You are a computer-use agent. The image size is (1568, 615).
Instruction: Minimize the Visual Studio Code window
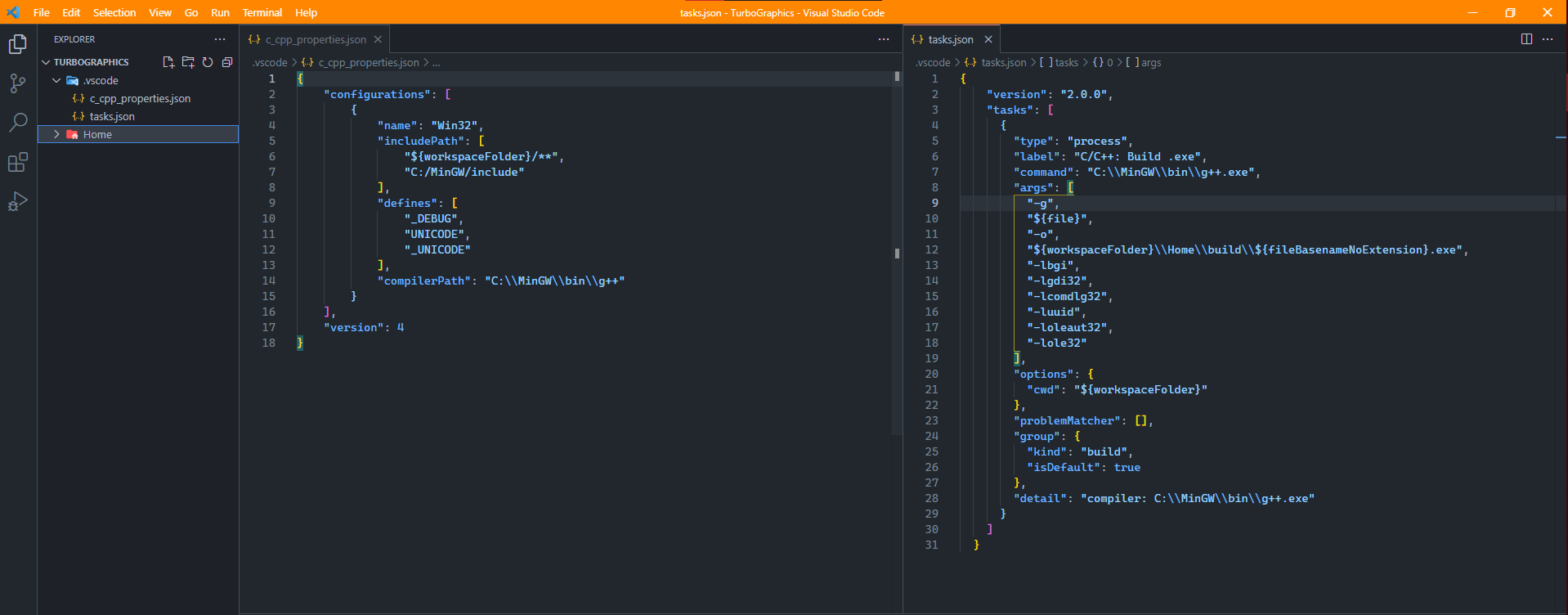[x=1472, y=12]
